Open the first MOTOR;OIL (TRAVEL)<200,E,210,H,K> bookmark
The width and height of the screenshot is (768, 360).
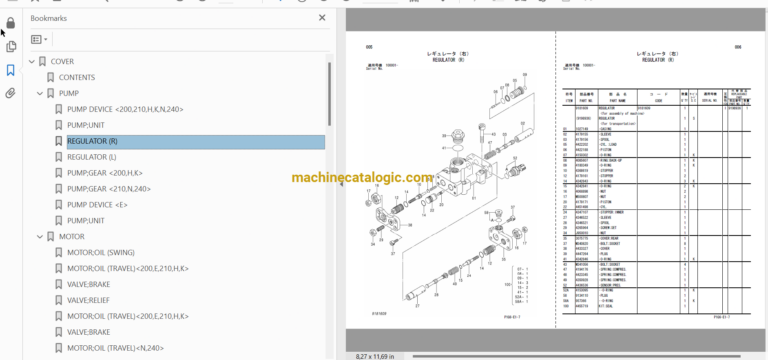128,268
